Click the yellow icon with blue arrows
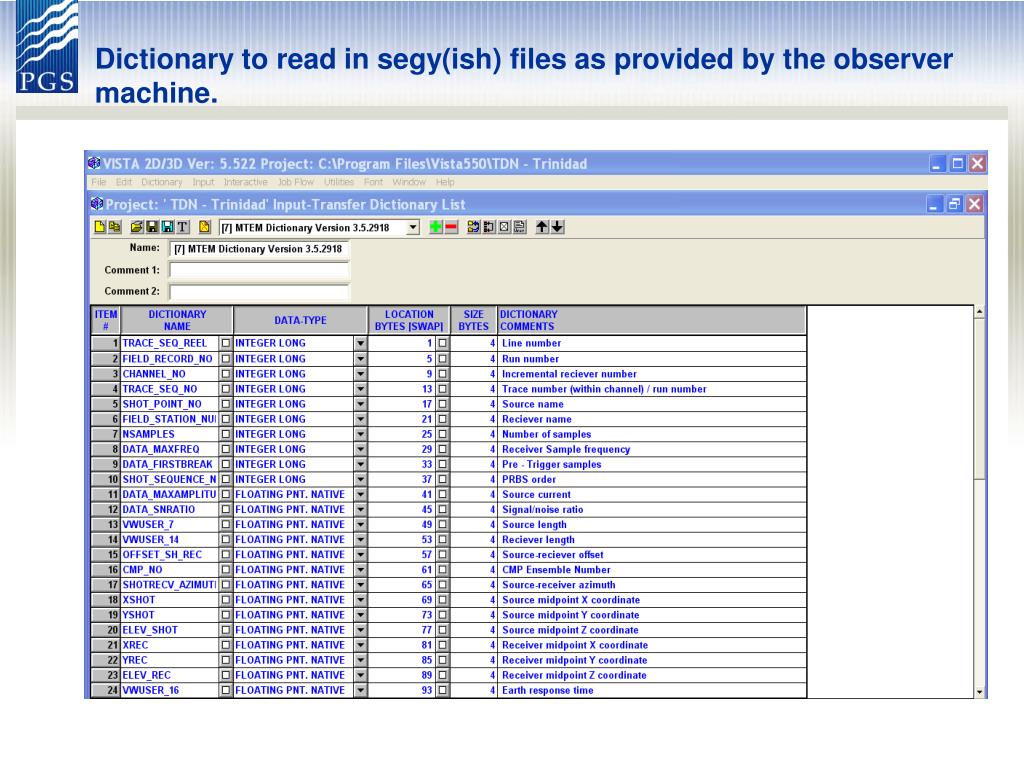The image size is (1024, 768). [473, 227]
